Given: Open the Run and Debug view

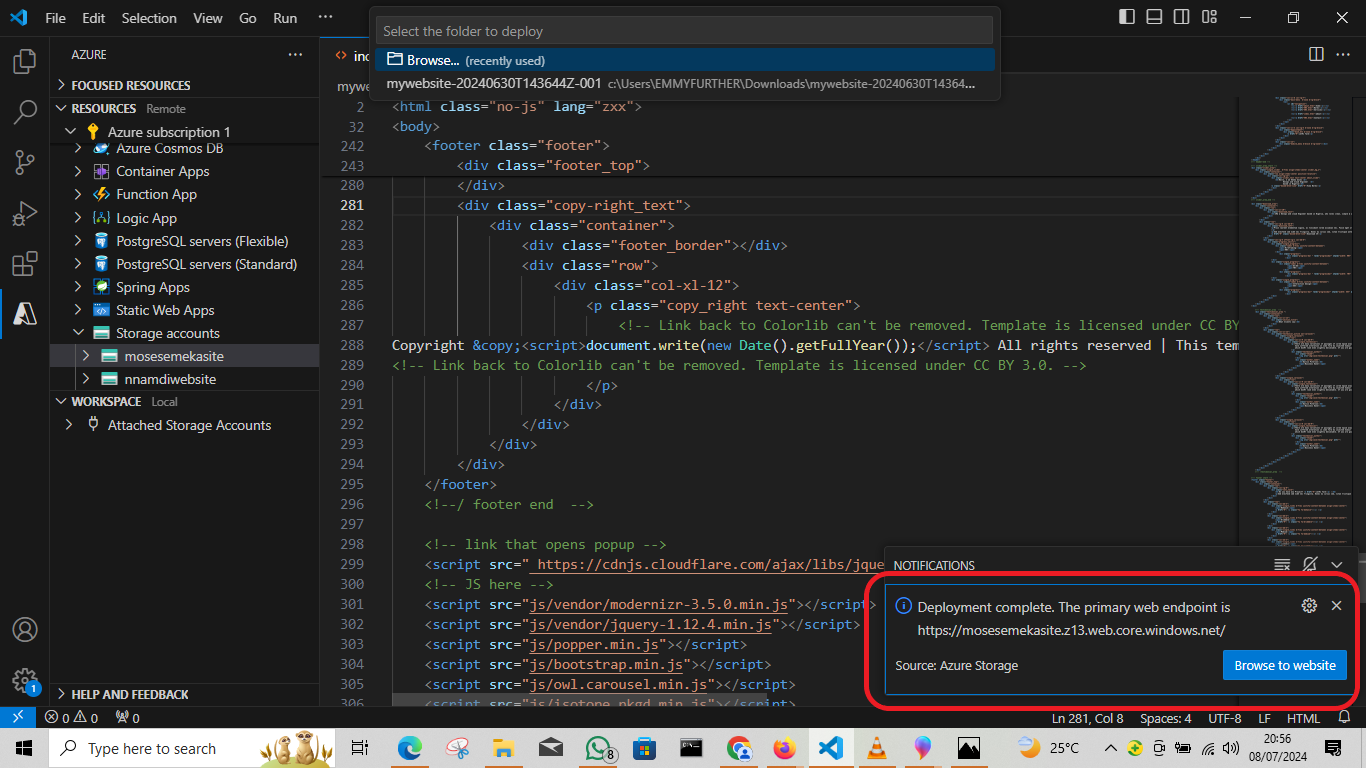Looking at the screenshot, I should click(25, 213).
